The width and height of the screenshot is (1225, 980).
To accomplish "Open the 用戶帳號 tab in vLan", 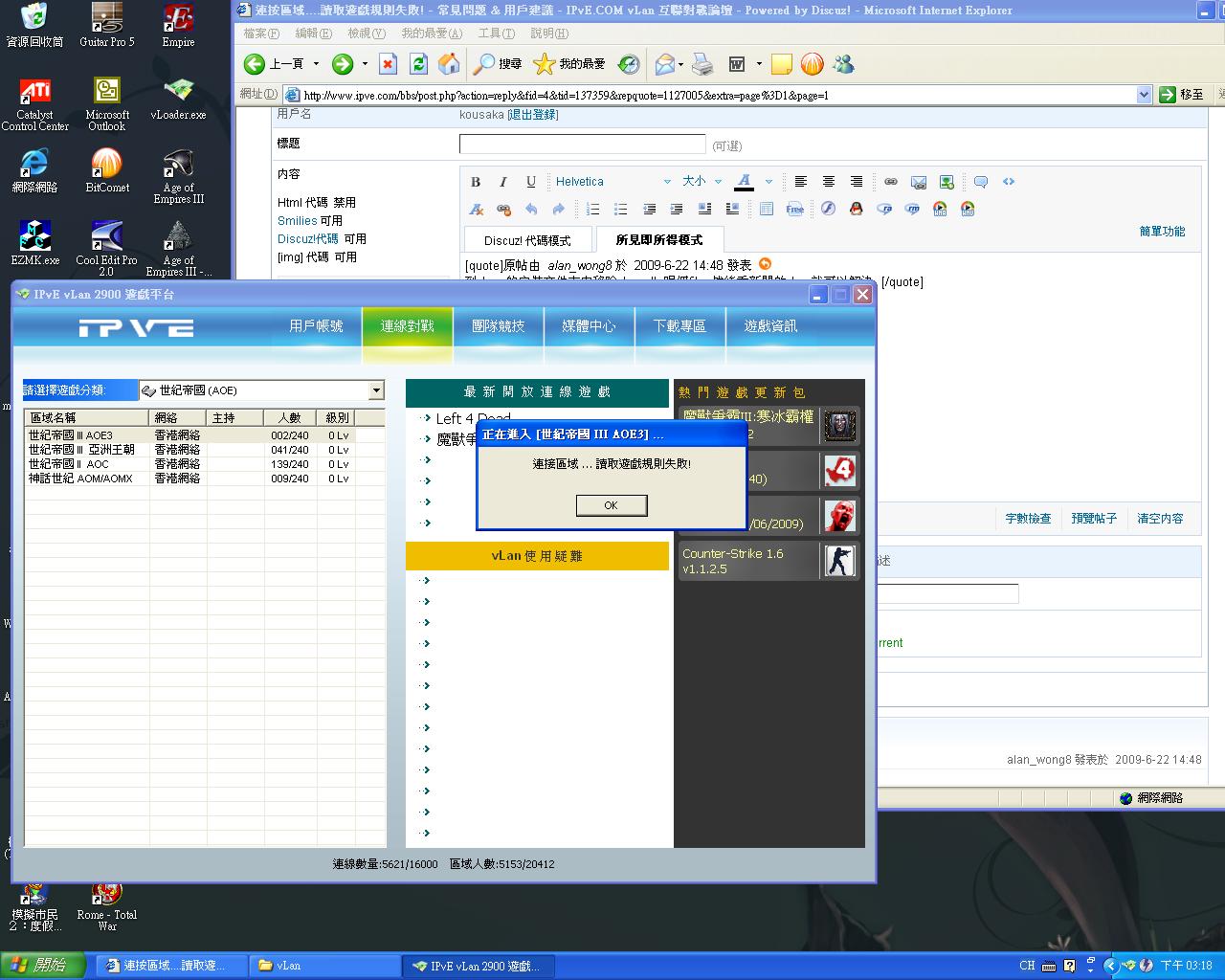I will tap(316, 326).
